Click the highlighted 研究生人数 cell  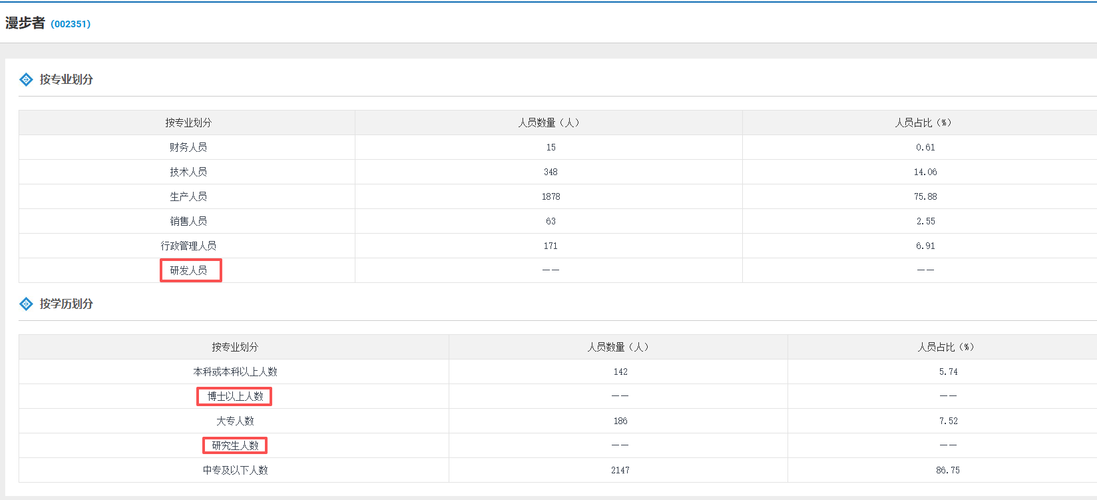pos(235,445)
